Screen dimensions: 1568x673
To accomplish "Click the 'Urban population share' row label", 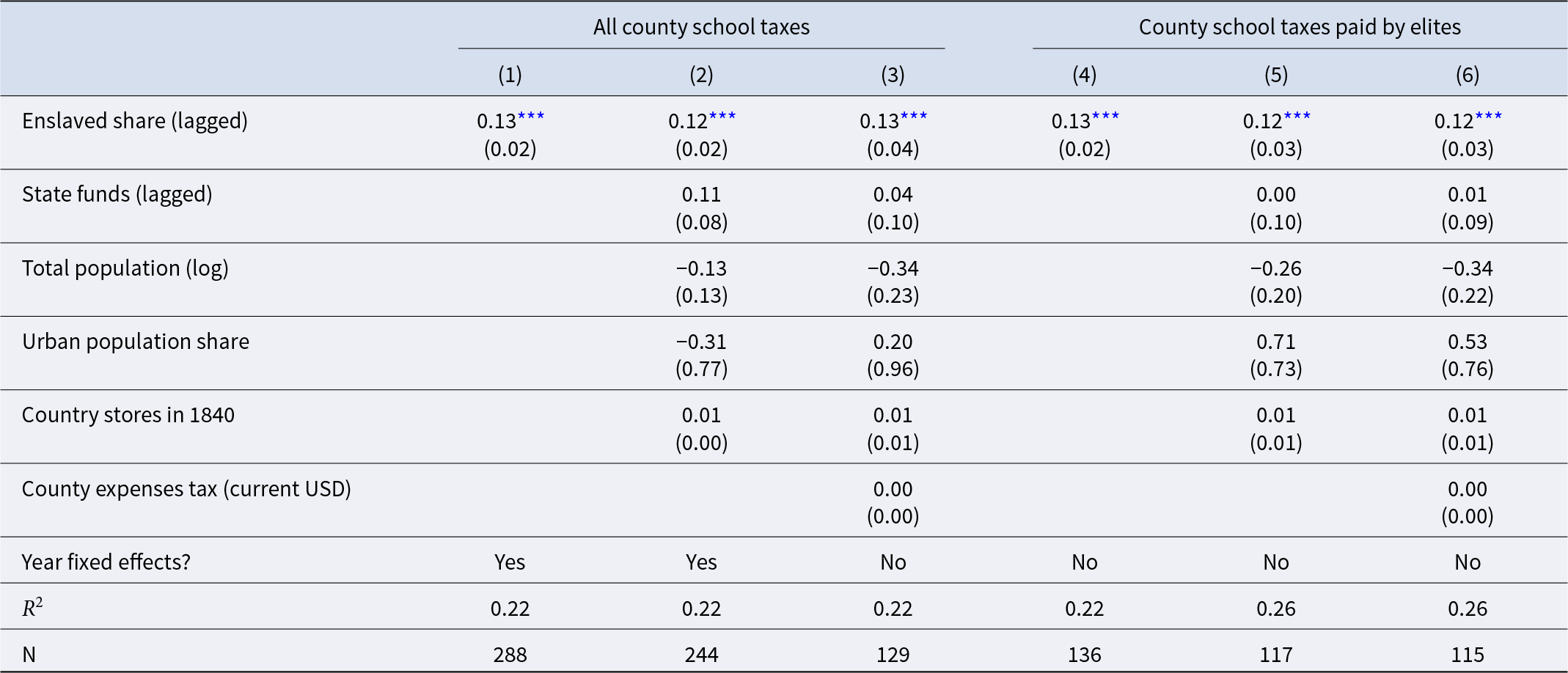I will click(x=136, y=342).
